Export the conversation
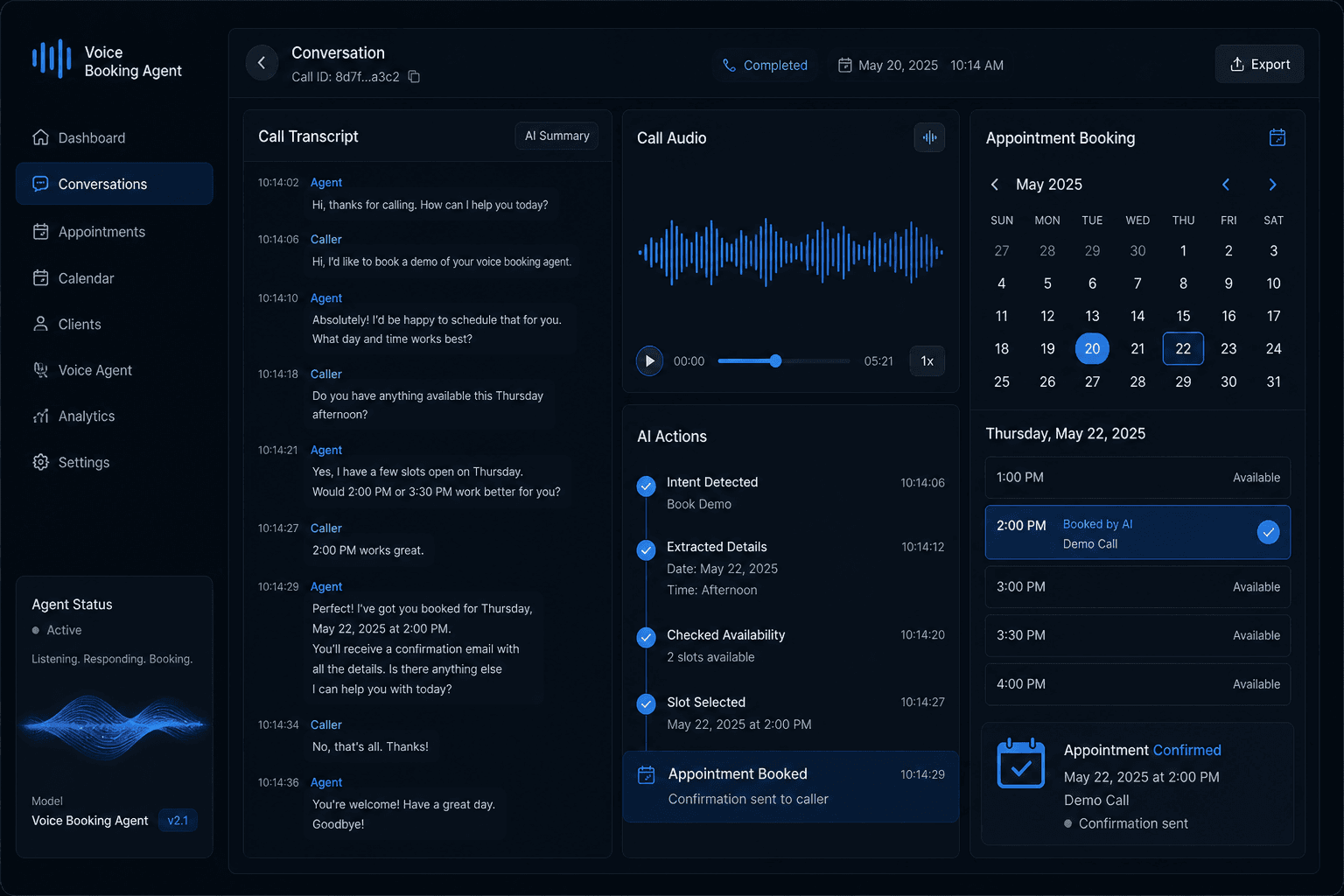This screenshot has height=896, width=1344. pos(1259,64)
